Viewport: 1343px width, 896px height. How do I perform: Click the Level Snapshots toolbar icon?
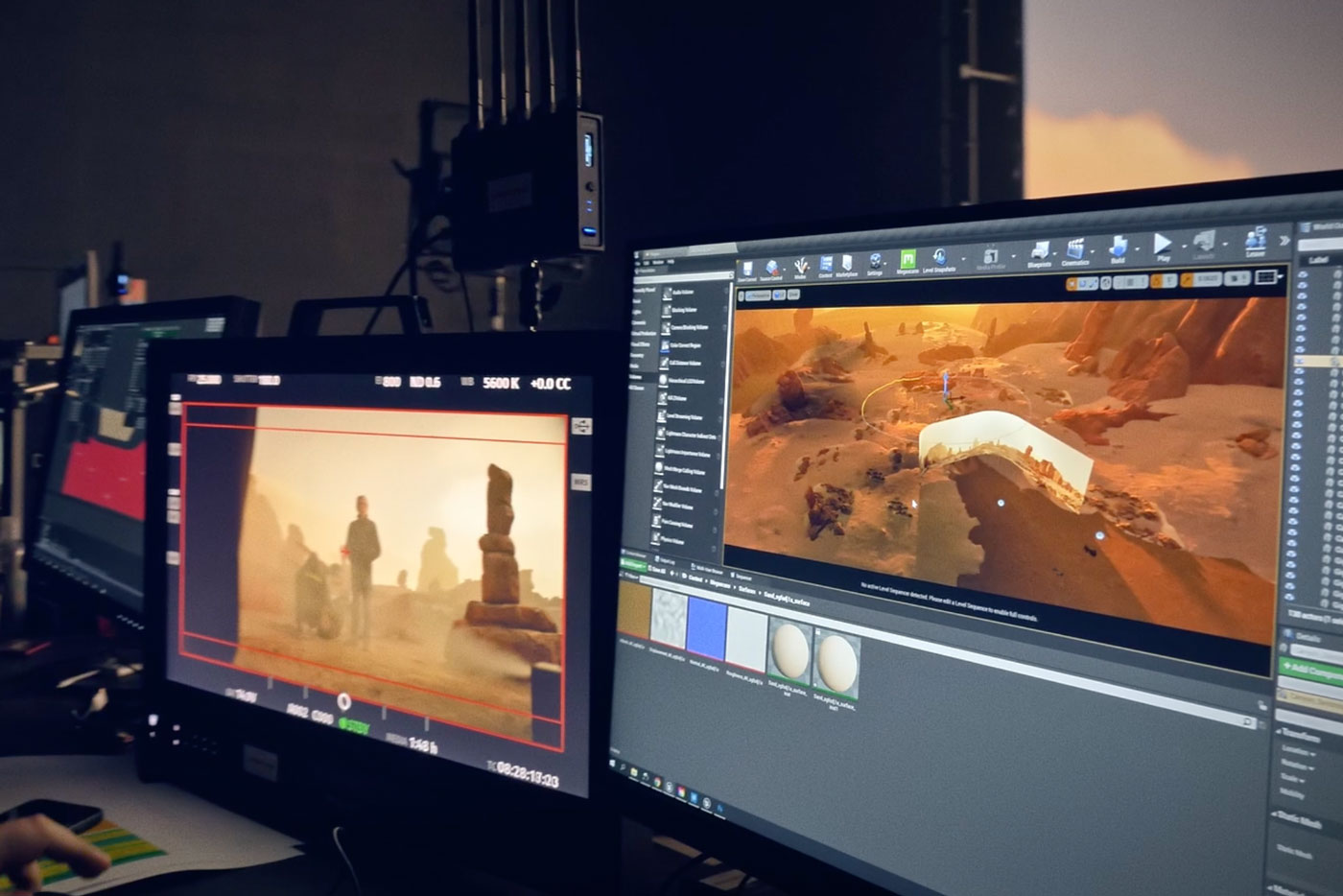pyautogui.click(x=939, y=257)
